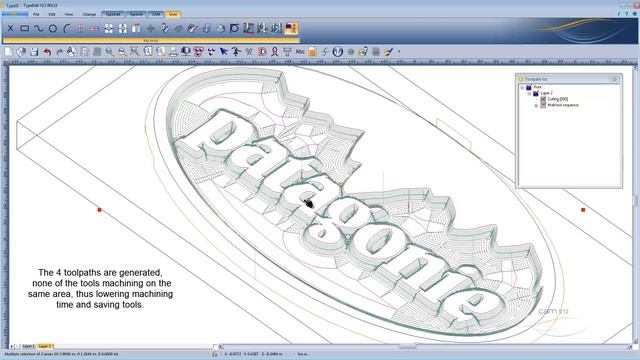The width and height of the screenshot is (640, 360).
Task: Click the open shield icon next to New
Action: point(21,51)
